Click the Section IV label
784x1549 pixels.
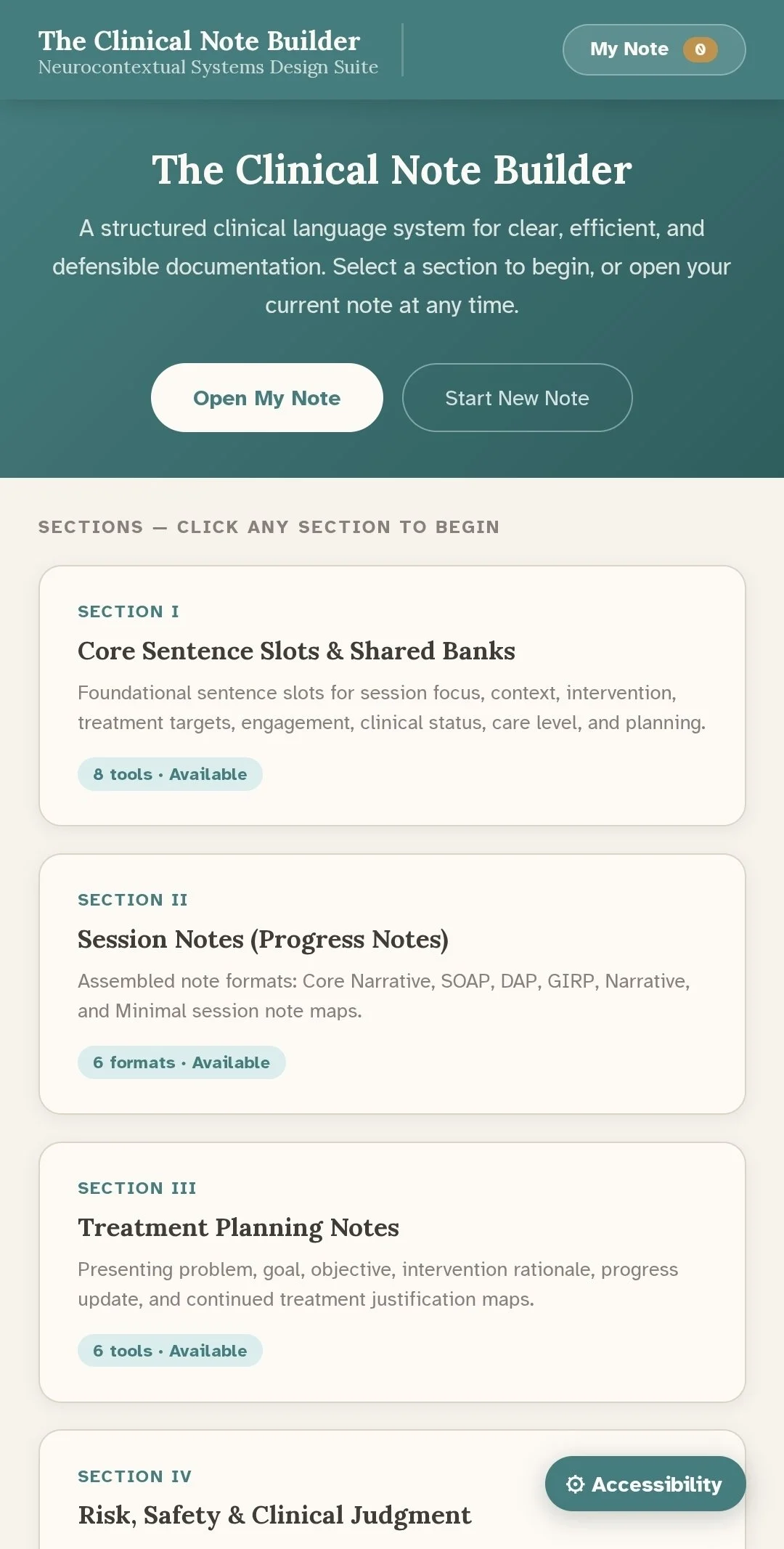coord(135,1477)
